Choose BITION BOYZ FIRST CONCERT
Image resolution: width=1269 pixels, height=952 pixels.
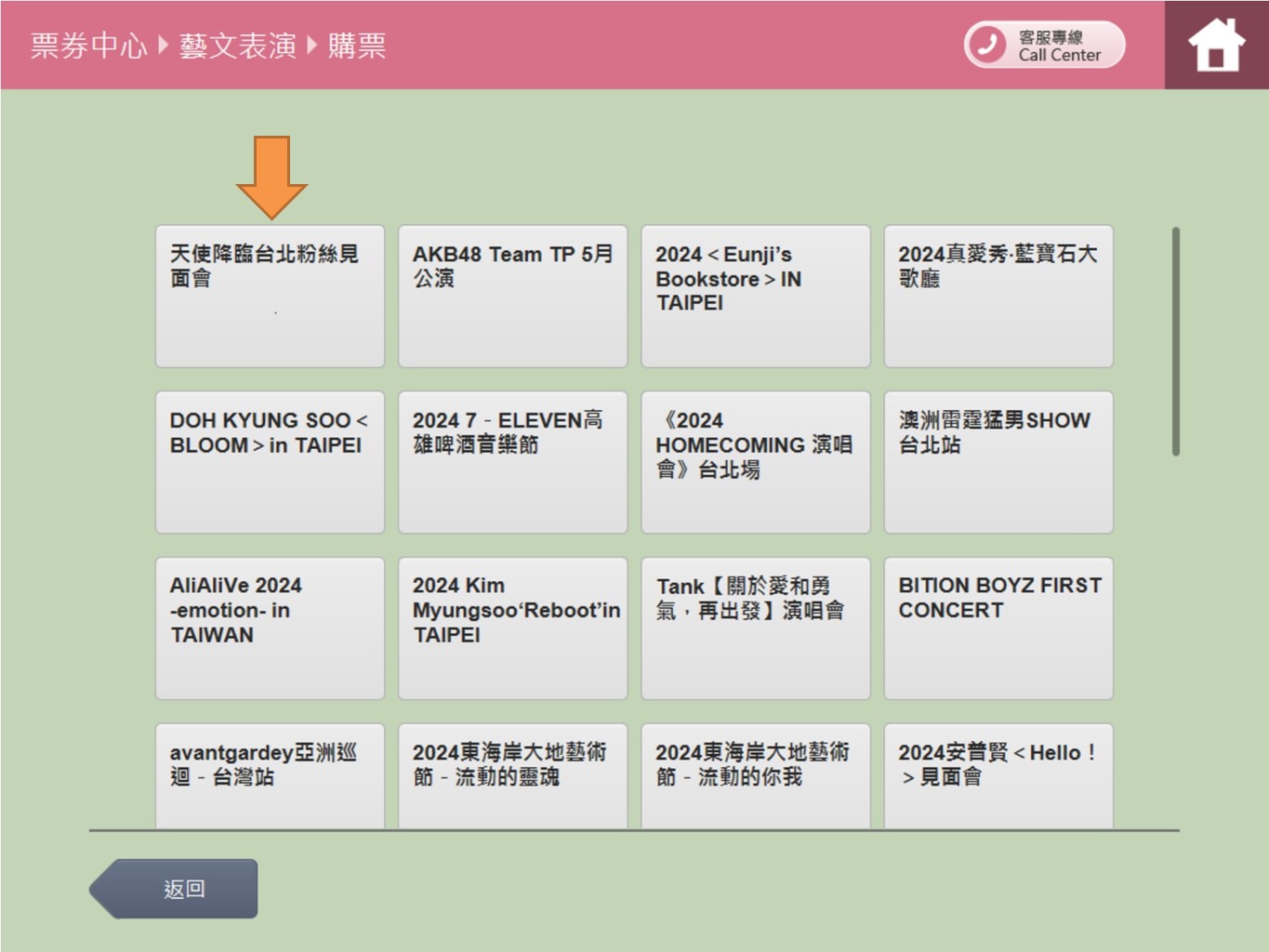tap(998, 628)
